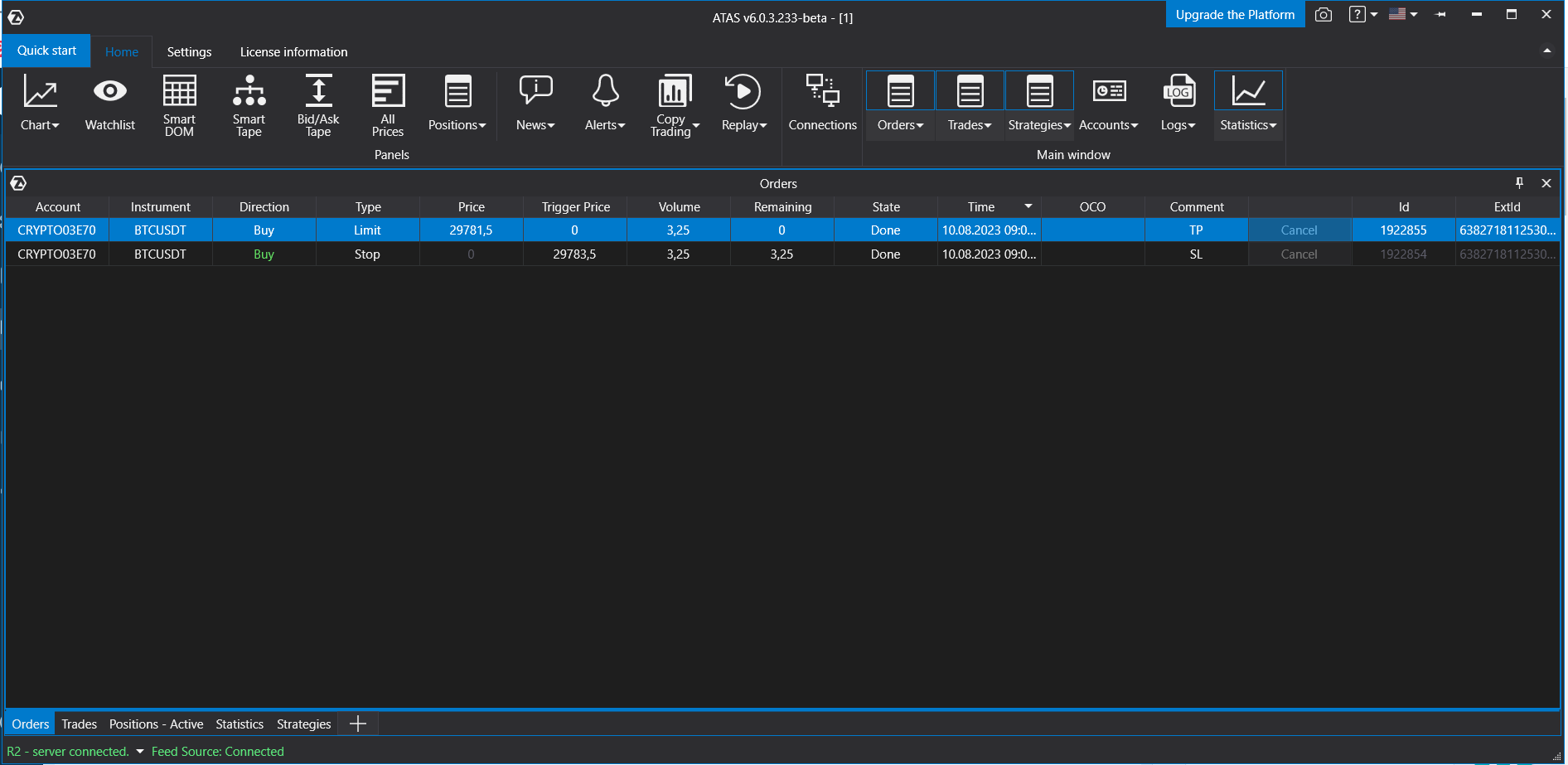Image resolution: width=1568 pixels, height=765 pixels.
Task: Collapse the ribbon with the up arrow
Action: pyautogui.click(x=1547, y=51)
